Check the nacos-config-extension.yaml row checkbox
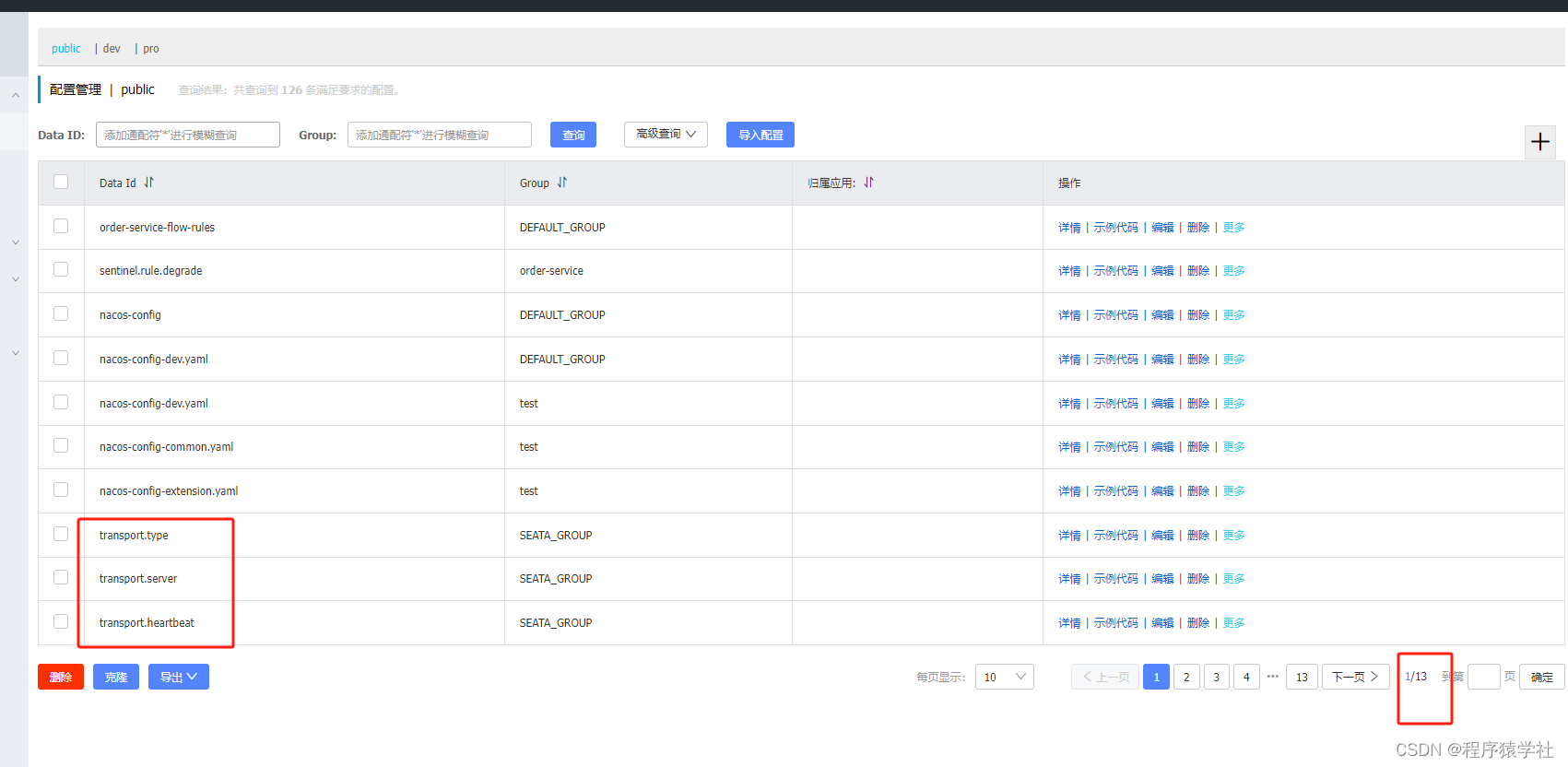Viewport: 1568px width, 767px height. [61, 490]
